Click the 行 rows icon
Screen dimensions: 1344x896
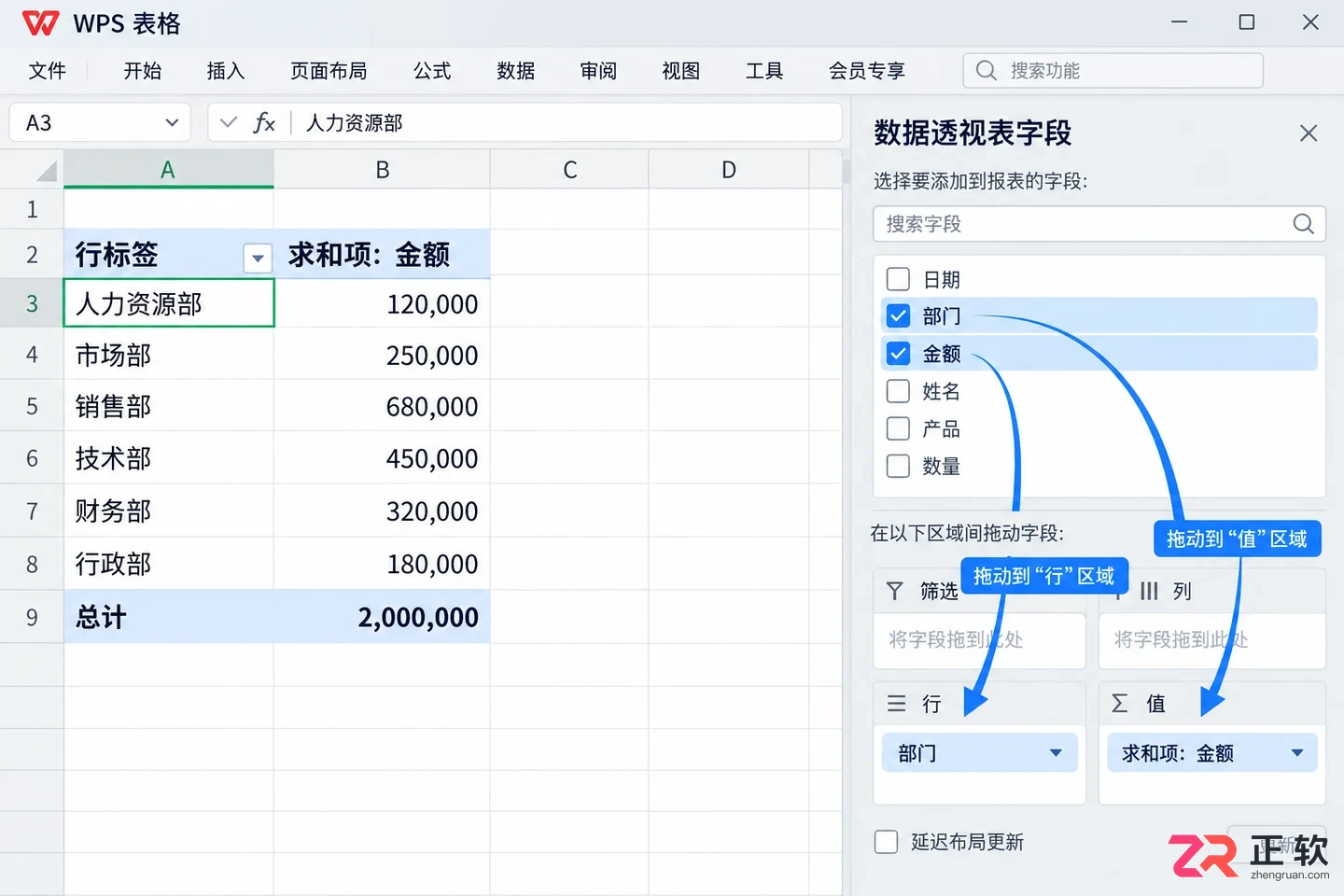pyautogui.click(x=896, y=704)
